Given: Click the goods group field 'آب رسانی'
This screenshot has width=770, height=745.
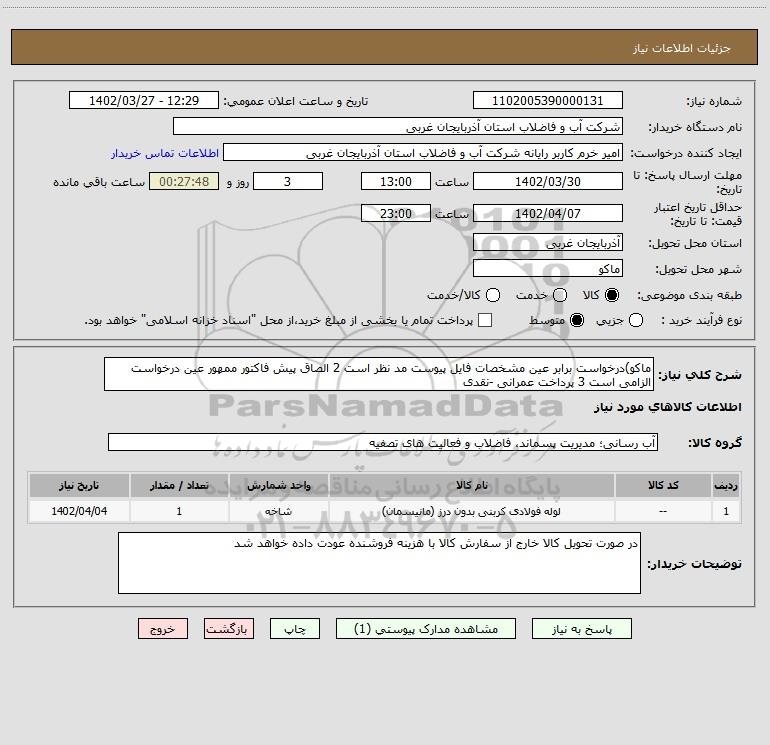Looking at the screenshot, I should tap(383, 442).
